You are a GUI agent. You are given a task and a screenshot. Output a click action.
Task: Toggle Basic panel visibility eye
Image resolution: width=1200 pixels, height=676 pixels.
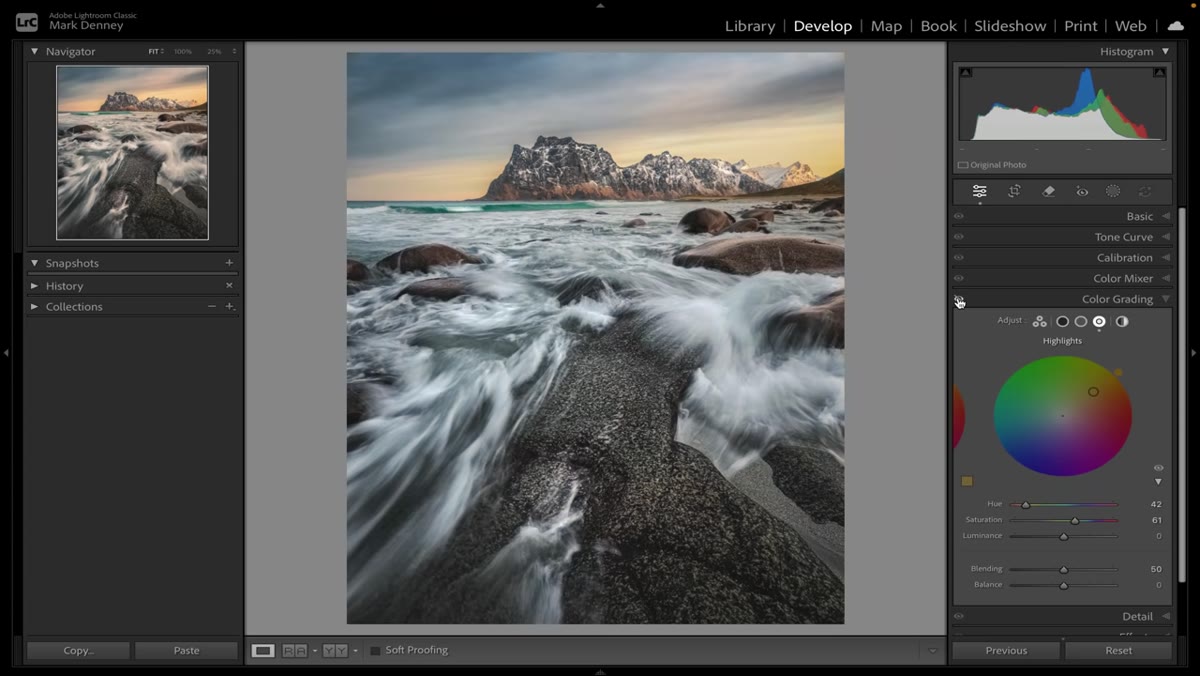point(958,216)
